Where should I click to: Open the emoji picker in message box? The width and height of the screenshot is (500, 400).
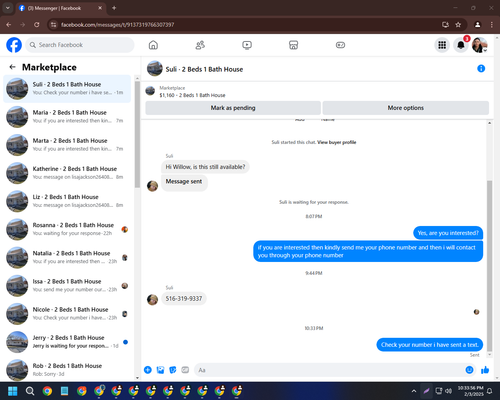(x=469, y=370)
